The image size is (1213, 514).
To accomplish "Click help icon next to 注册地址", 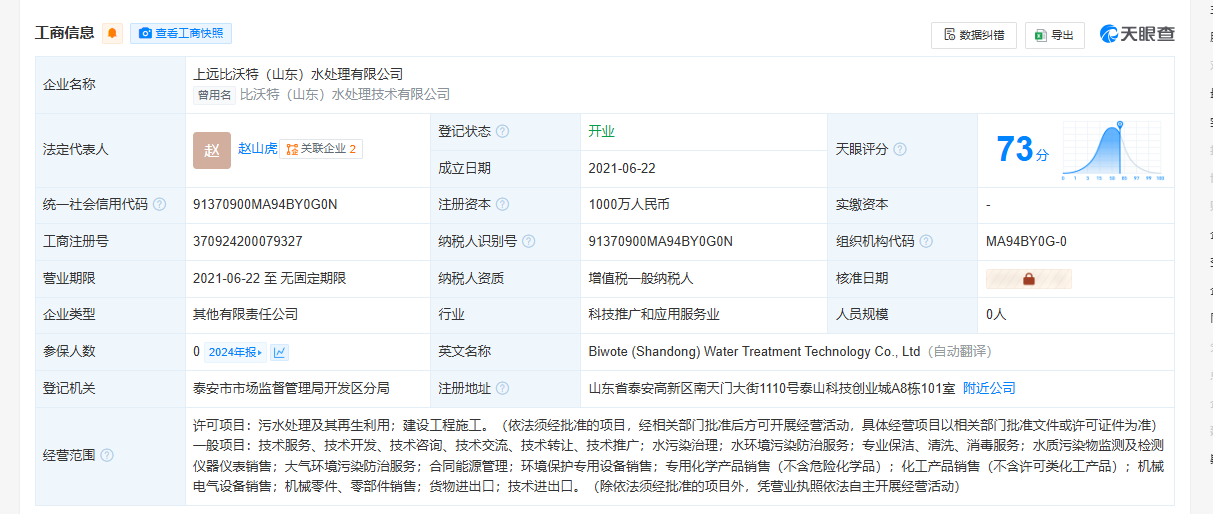I will [503, 388].
